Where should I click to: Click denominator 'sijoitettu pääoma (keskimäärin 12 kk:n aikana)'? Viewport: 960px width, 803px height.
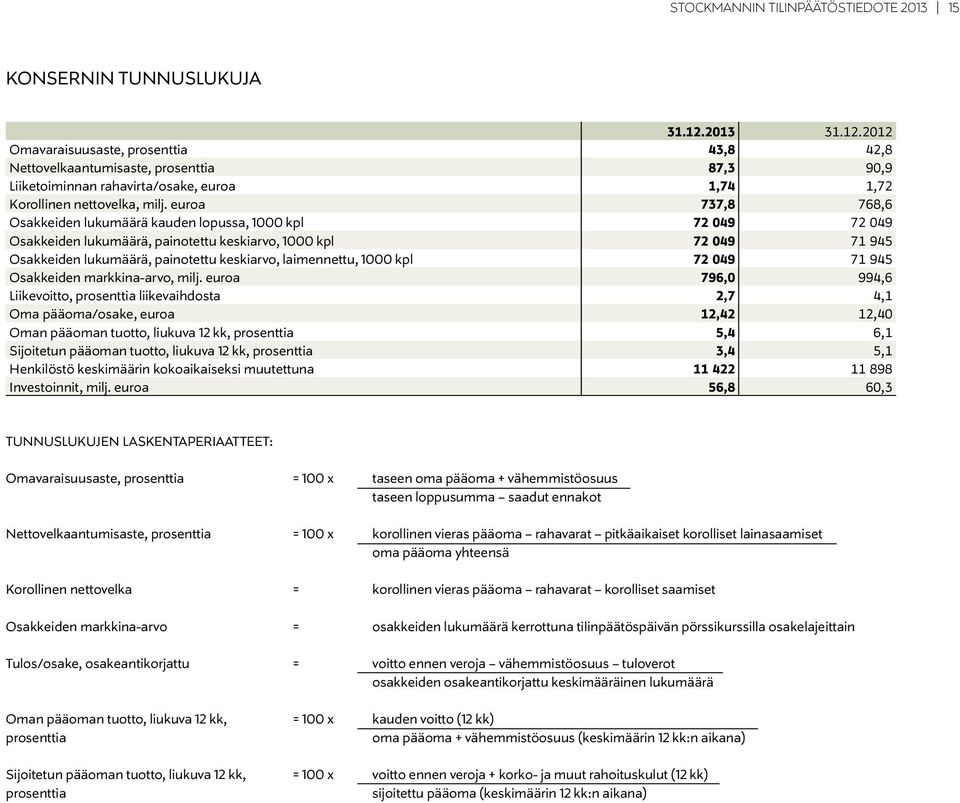[509, 794]
